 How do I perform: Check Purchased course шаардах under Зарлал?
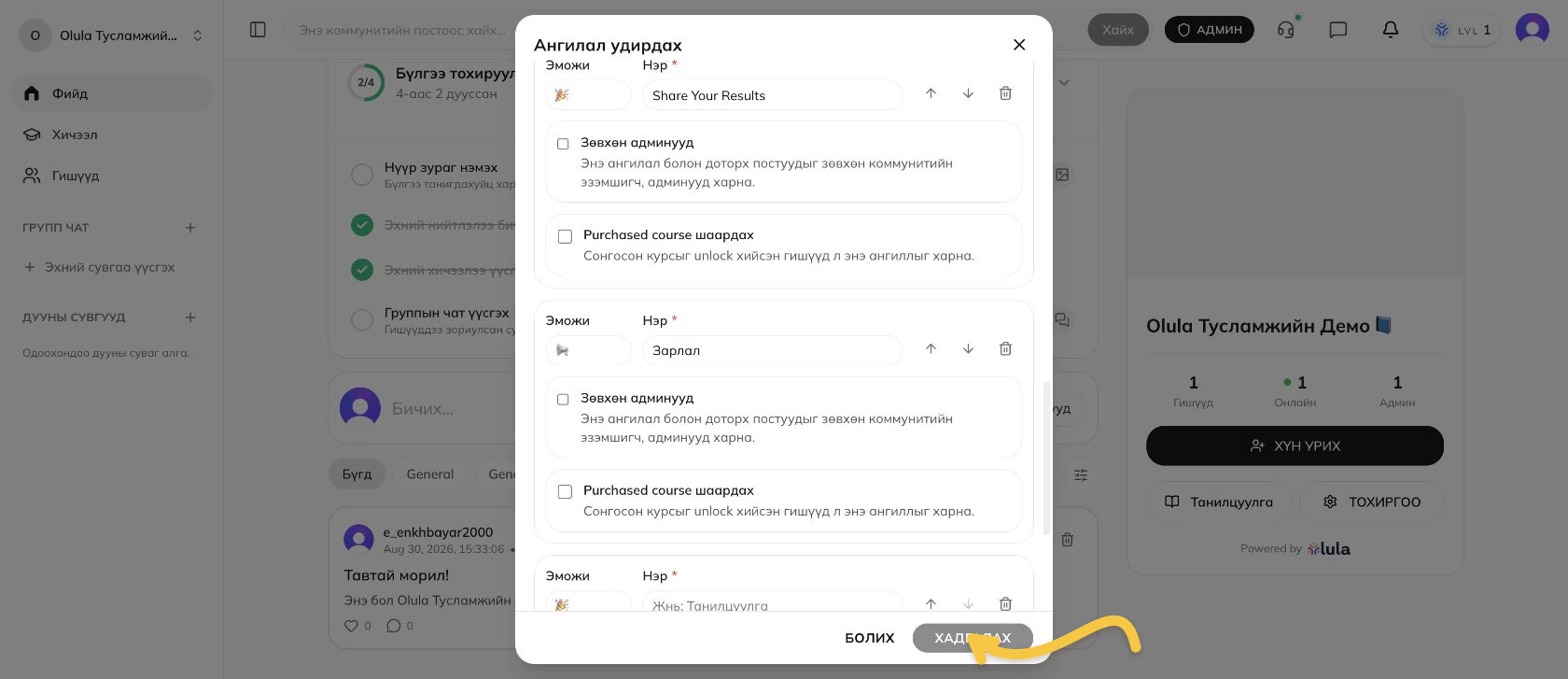click(565, 491)
